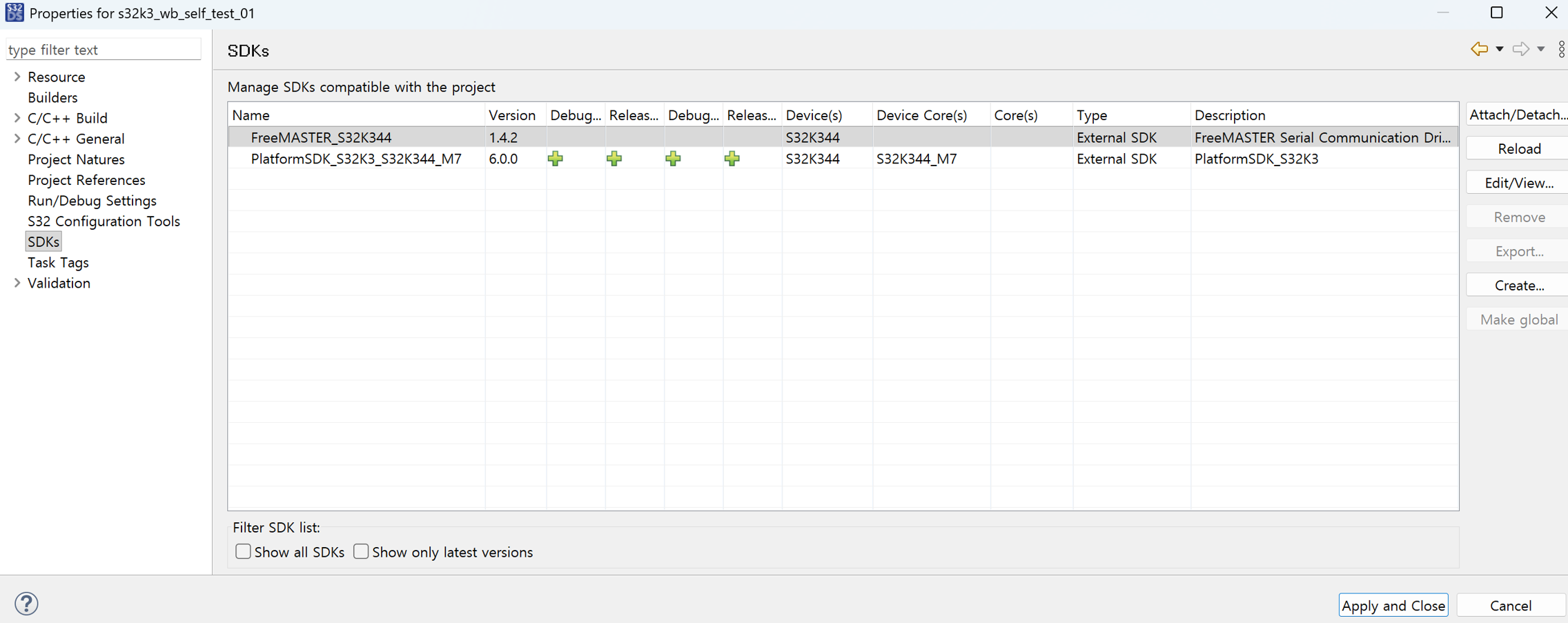Expand the C/C++ Build section
The image size is (1568, 623).
coord(17,118)
